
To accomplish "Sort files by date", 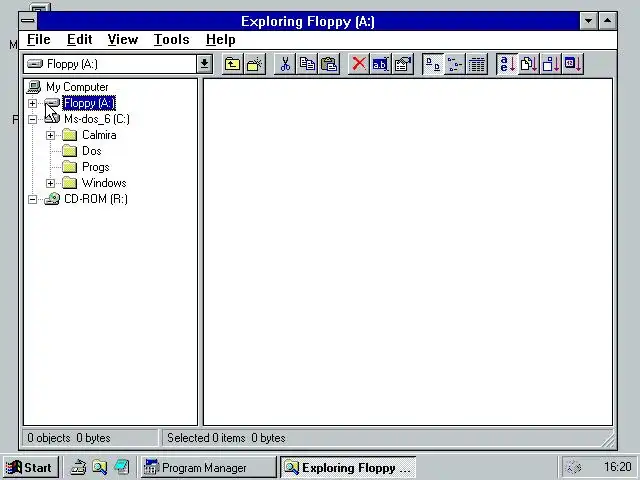I will pyautogui.click(x=572, y=64).
